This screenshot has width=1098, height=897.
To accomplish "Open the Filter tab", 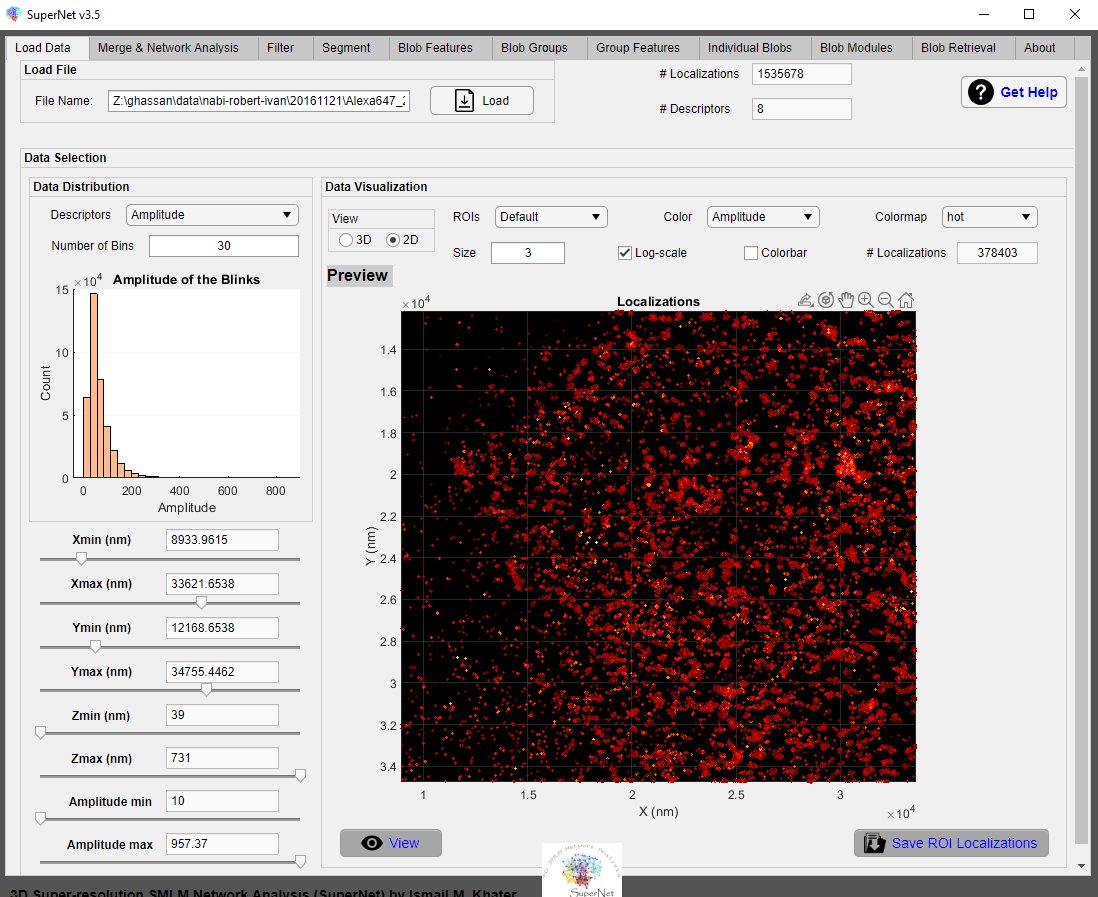I will pos(280,48).
